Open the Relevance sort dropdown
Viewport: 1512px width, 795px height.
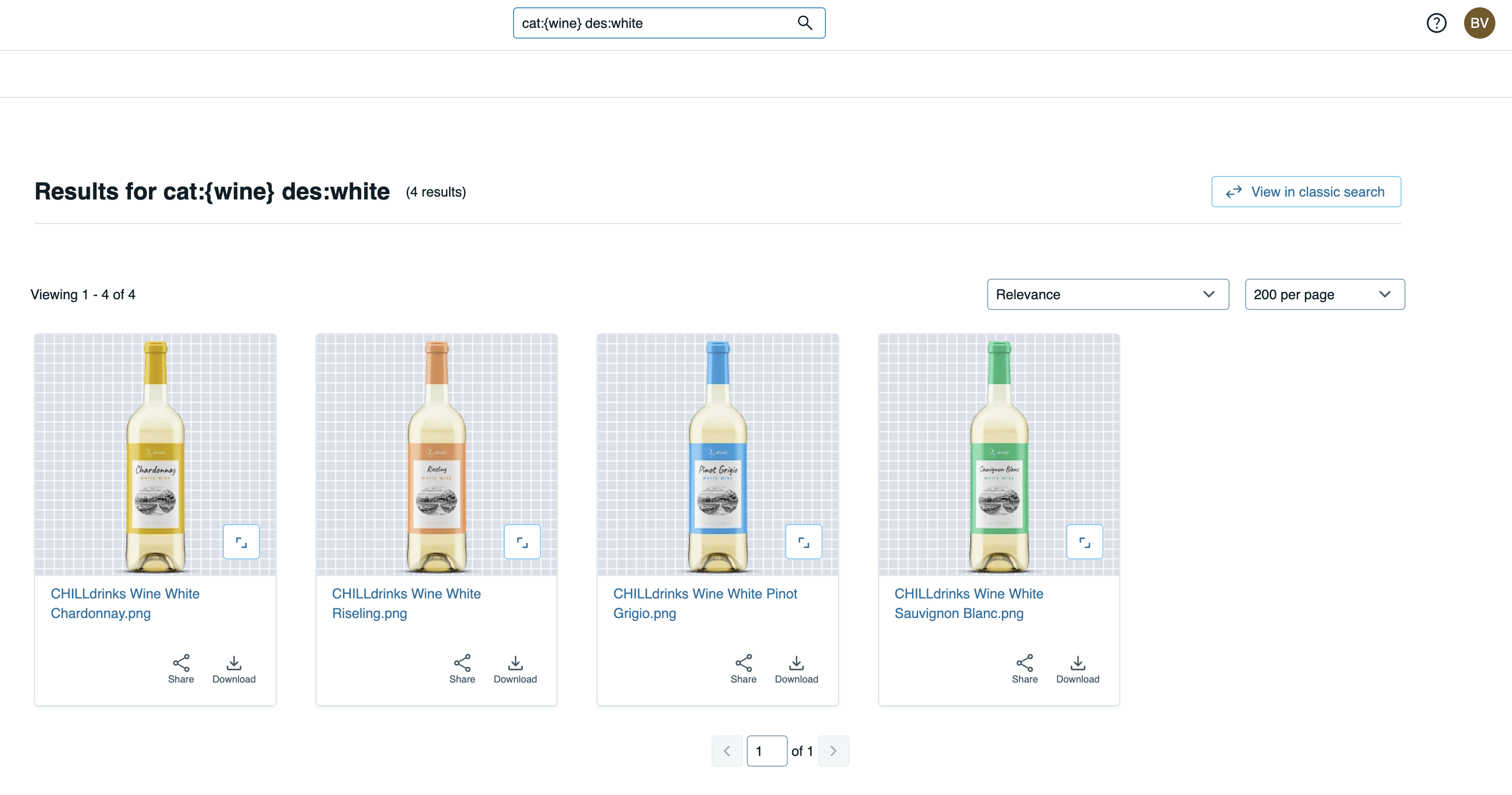(x=1107, y=294)
